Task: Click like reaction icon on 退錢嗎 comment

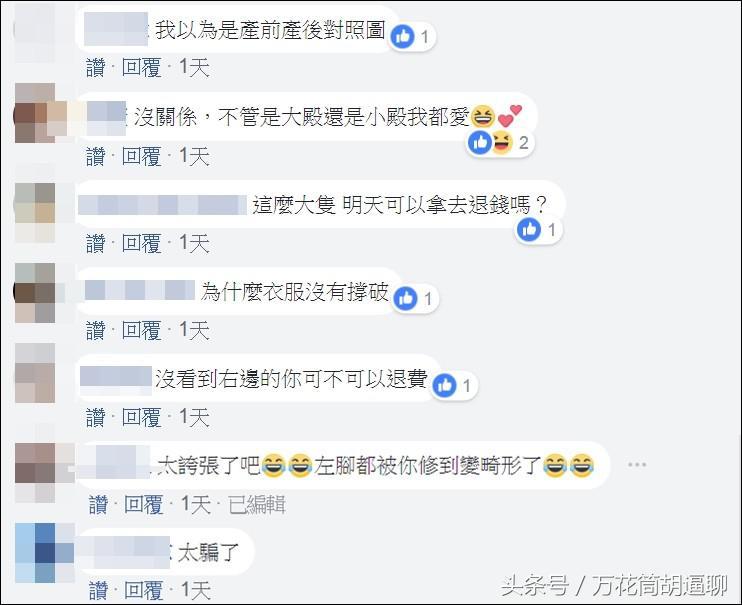Action: pyautogui.click(x=529, y=230)
